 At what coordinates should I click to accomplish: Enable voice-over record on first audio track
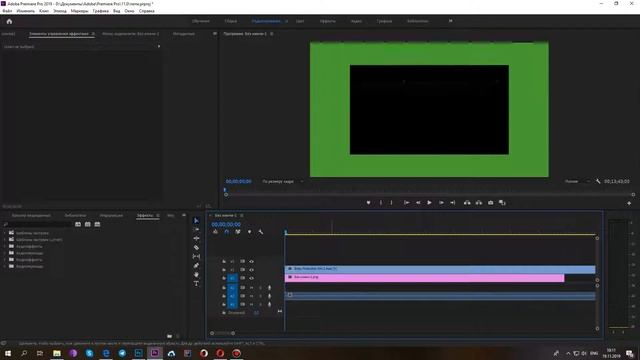pos(269,288)
